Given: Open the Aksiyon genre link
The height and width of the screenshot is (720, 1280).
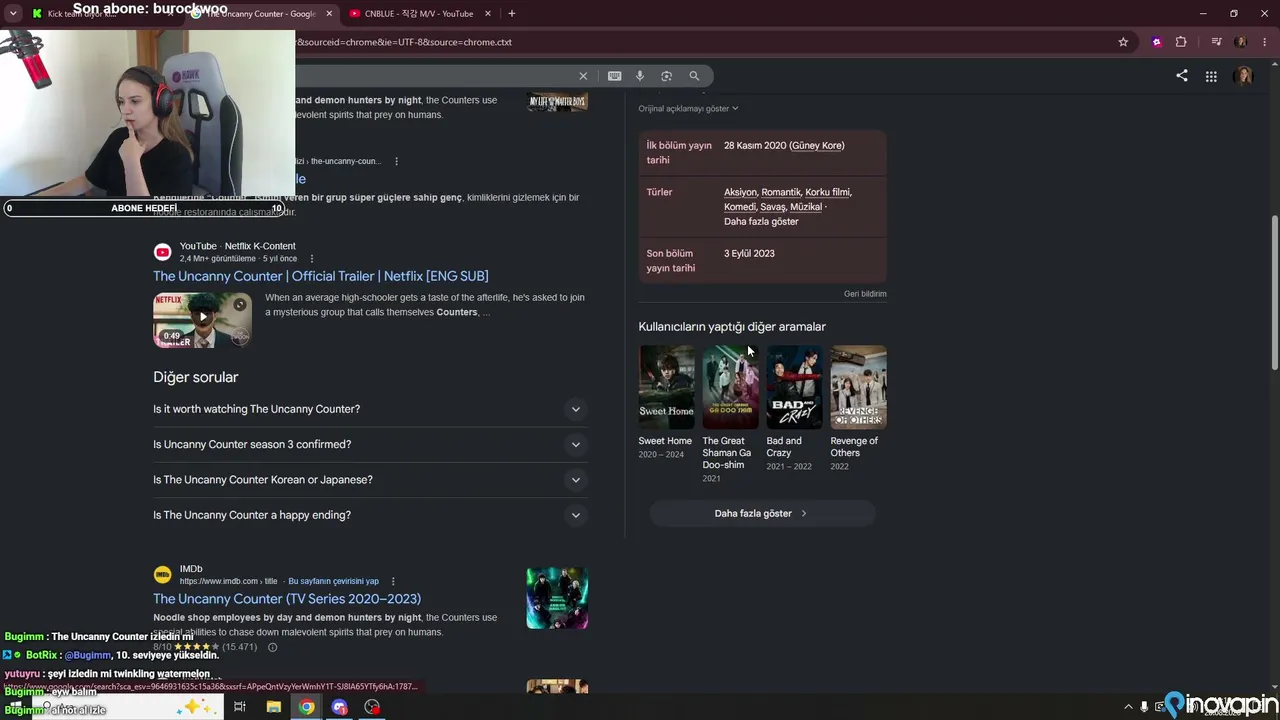Looking at the screenshot, I should pos(740,192).
